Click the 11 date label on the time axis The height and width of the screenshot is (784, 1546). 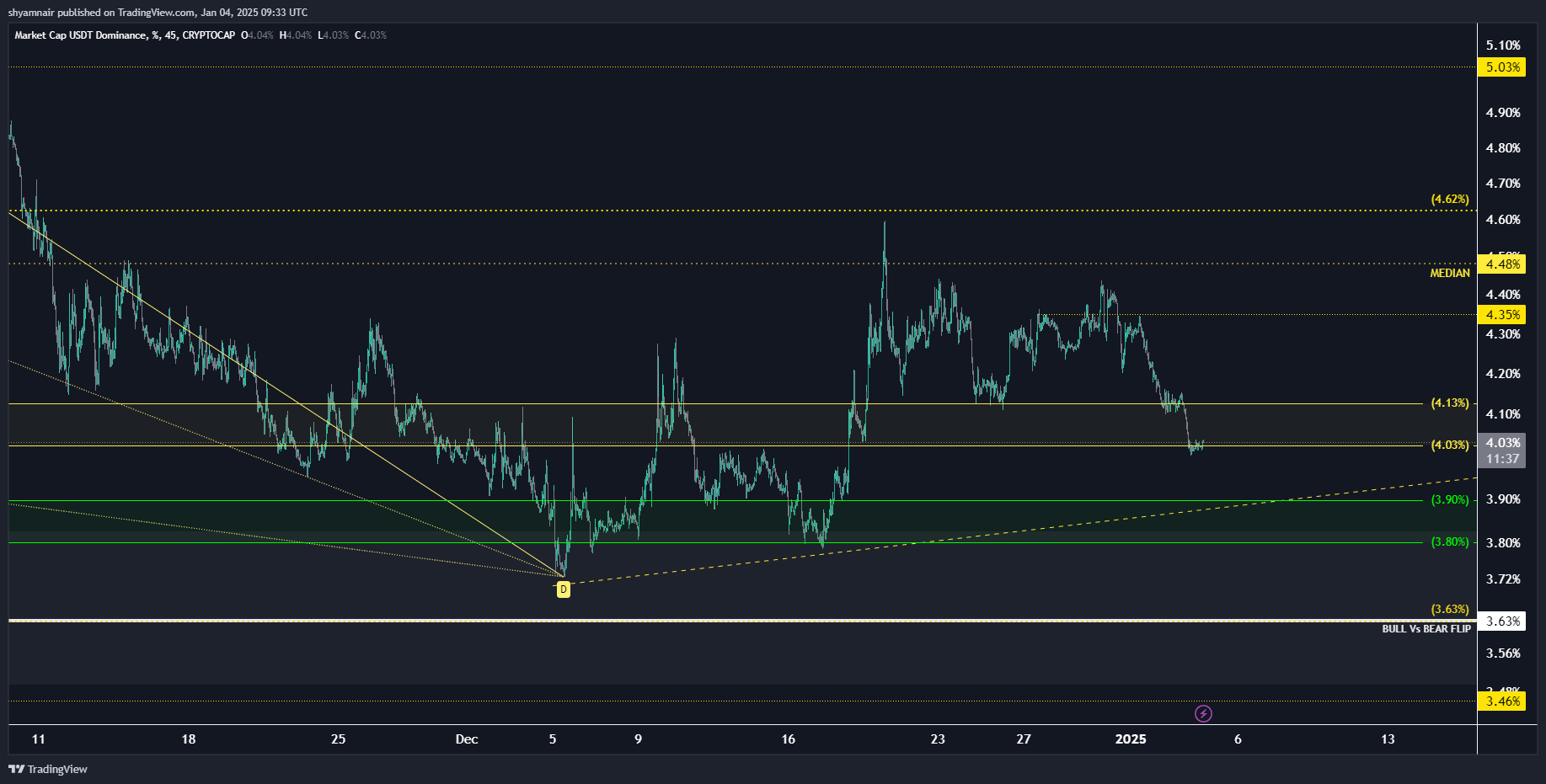[39, 739]
